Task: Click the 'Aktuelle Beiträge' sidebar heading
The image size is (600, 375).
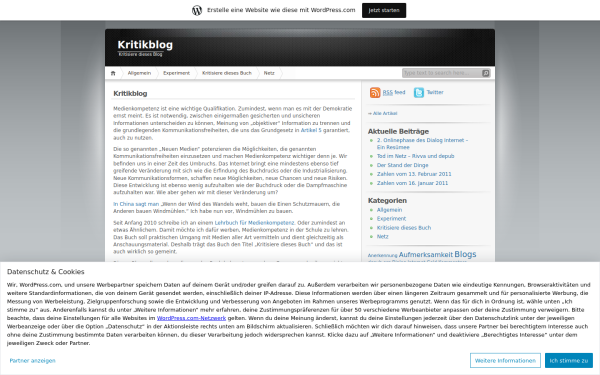Action: point(398,132)
